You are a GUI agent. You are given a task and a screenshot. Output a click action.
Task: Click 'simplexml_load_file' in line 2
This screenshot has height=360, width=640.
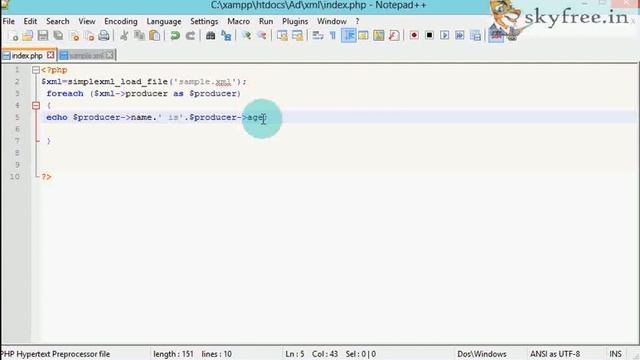tap(118, 82)
